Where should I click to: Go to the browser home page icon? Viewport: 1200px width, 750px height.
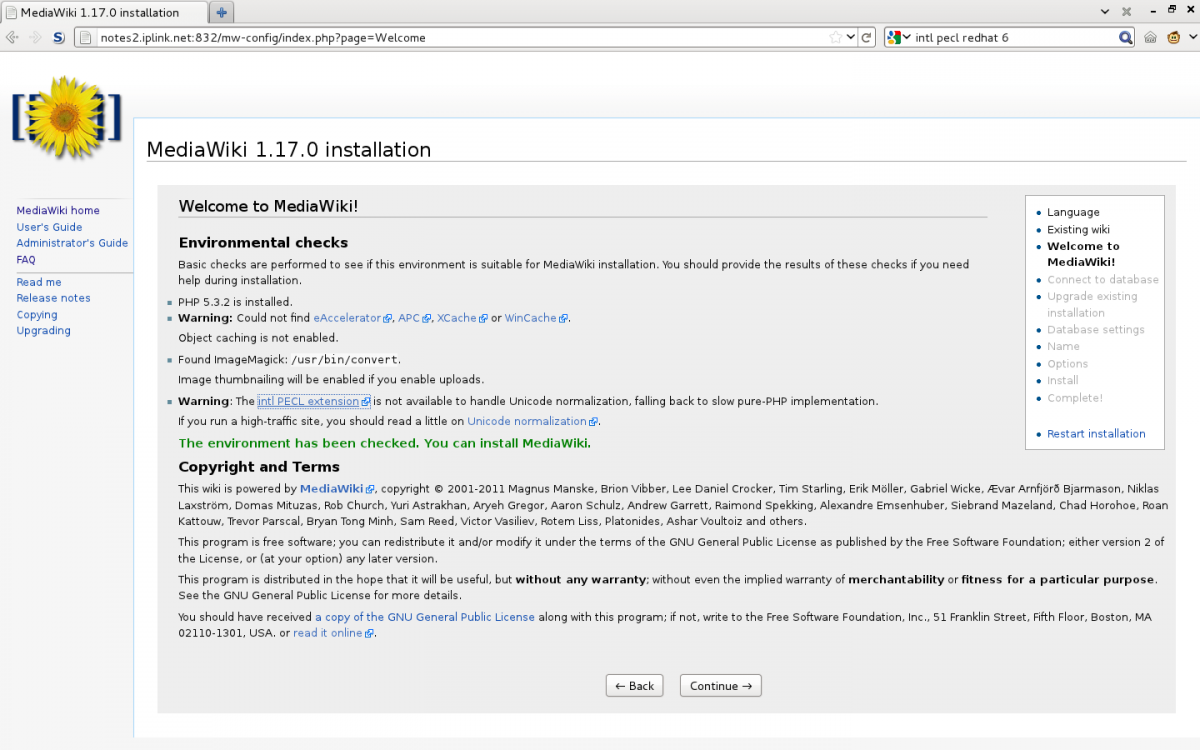[1151, 38]
